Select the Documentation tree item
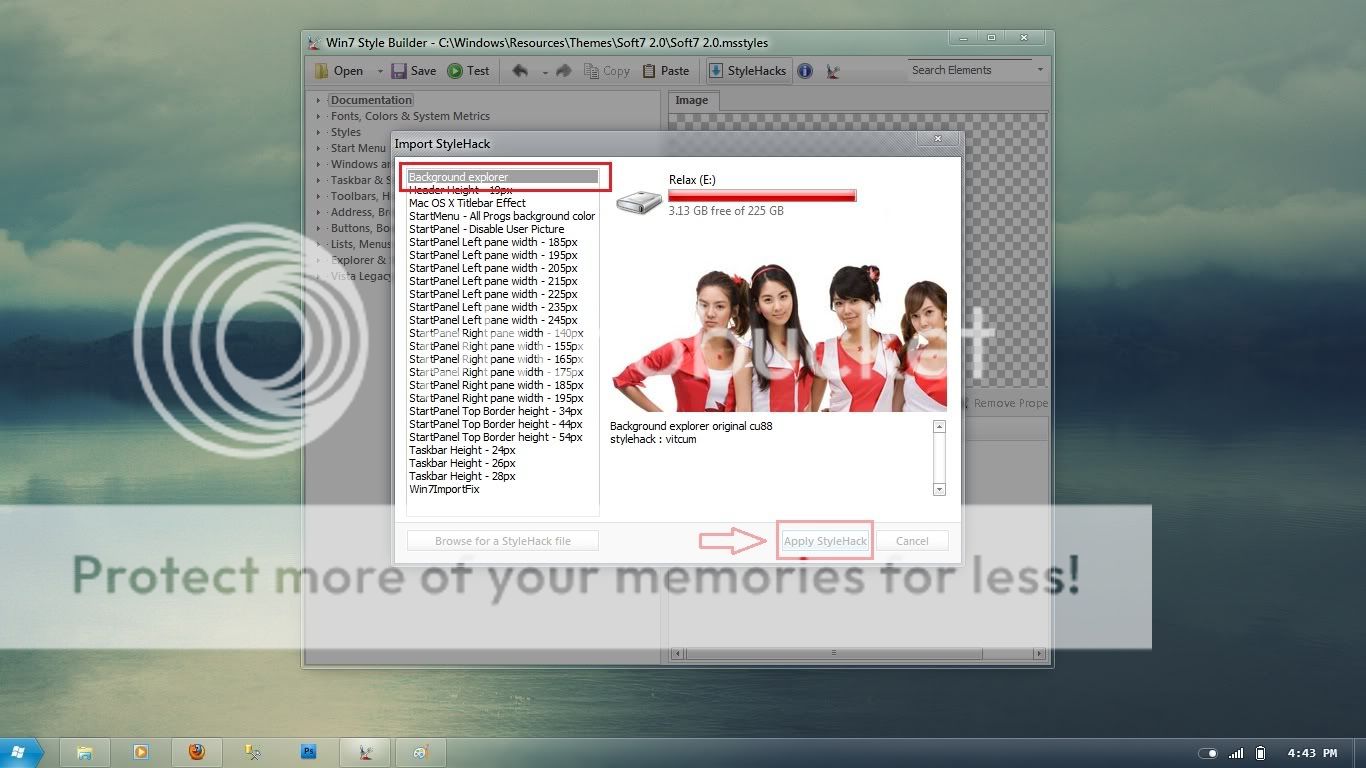Screen dimensions: 1366x768 tap(371, 100)
